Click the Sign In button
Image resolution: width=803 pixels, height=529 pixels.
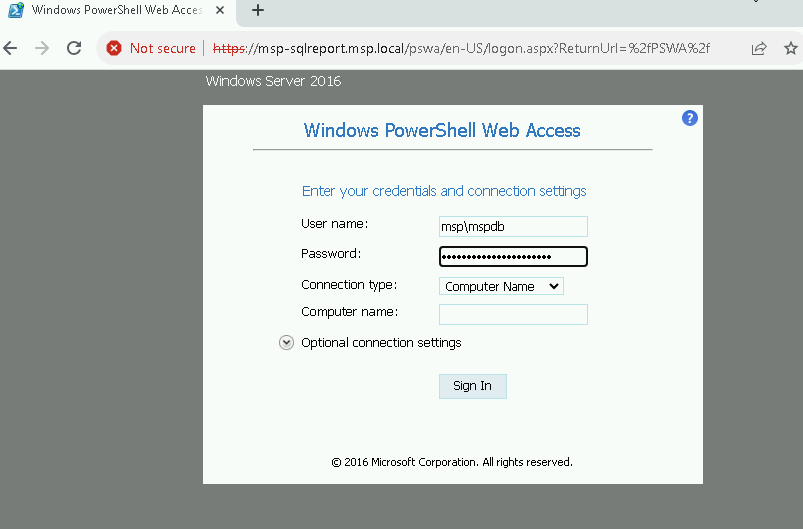(472, 386)
